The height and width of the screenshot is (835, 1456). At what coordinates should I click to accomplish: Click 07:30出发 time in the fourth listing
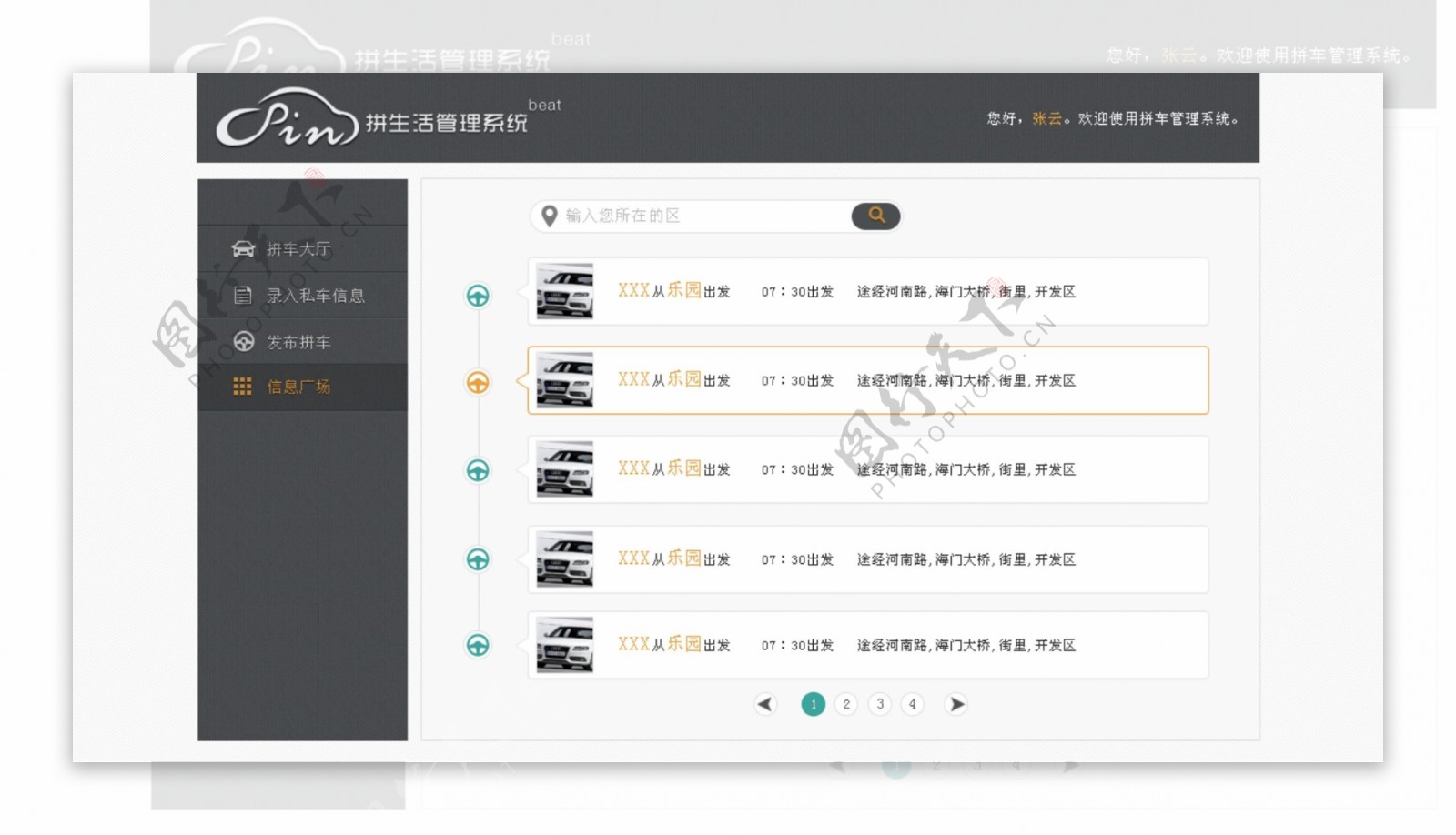pos(797,559)
